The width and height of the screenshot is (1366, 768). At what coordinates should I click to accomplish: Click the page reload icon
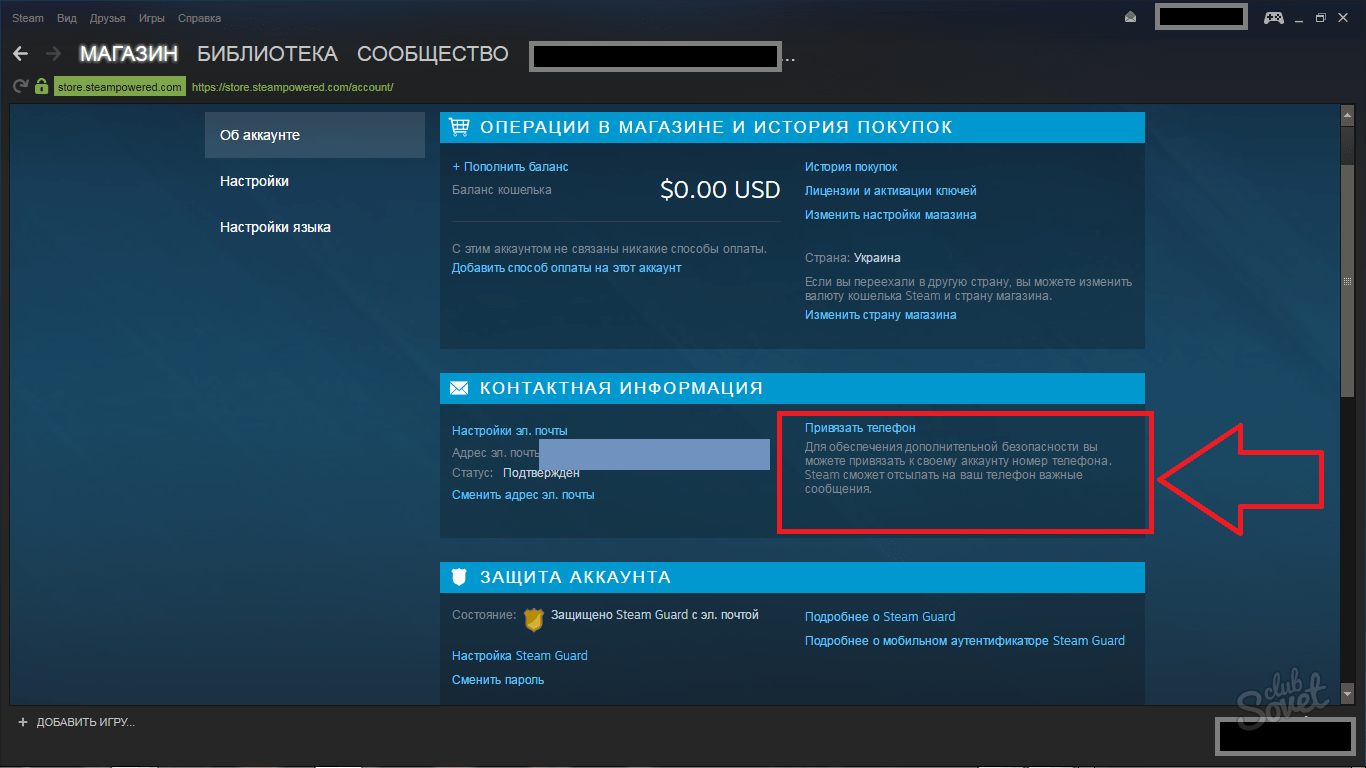tap(20, 87)
